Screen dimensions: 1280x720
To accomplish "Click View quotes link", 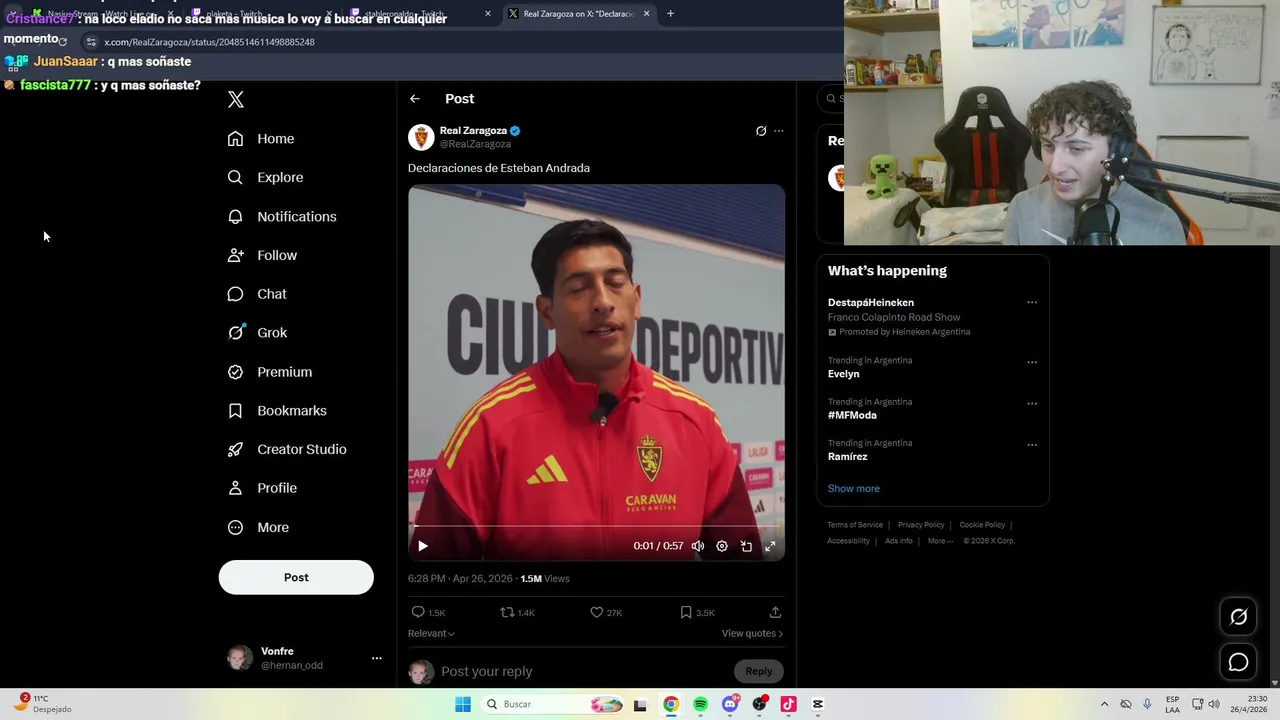I will 752,633.
